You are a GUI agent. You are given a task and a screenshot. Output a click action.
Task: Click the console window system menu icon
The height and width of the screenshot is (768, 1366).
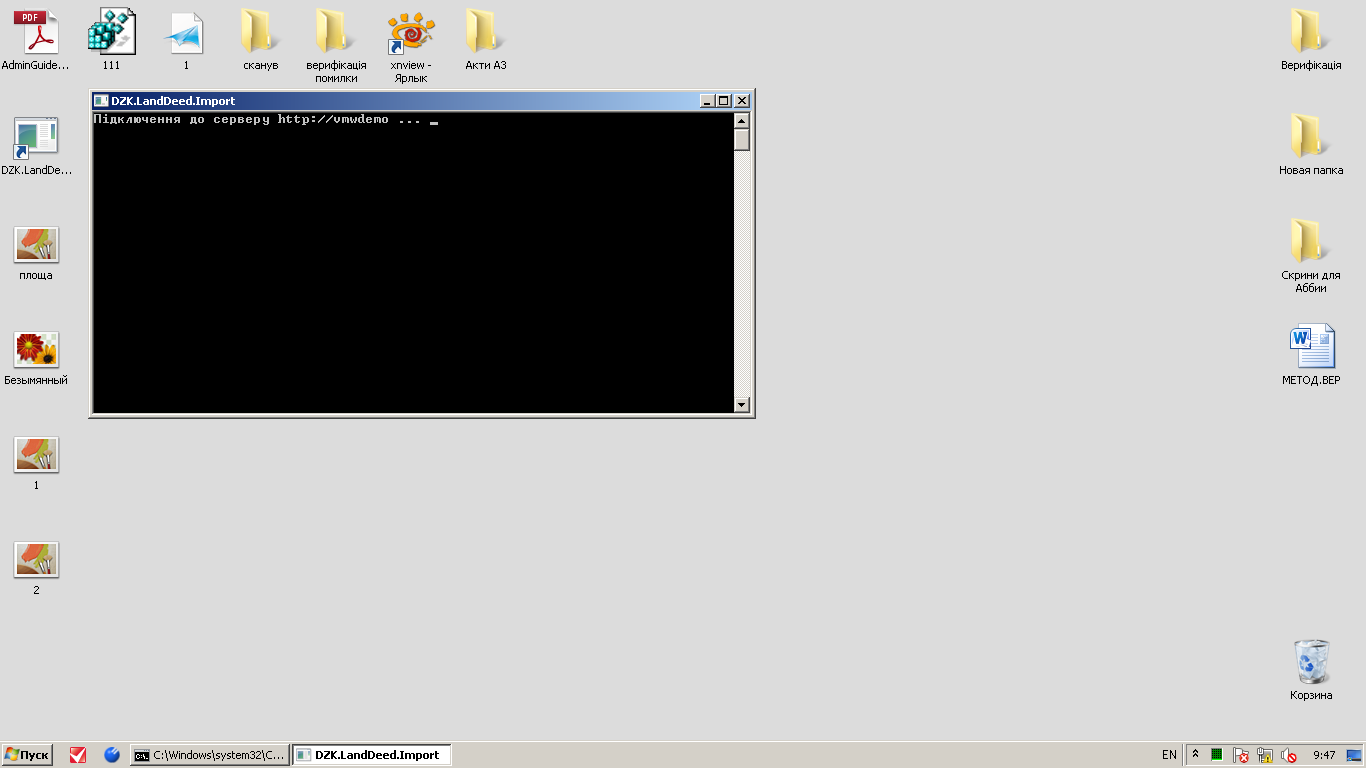101,101
